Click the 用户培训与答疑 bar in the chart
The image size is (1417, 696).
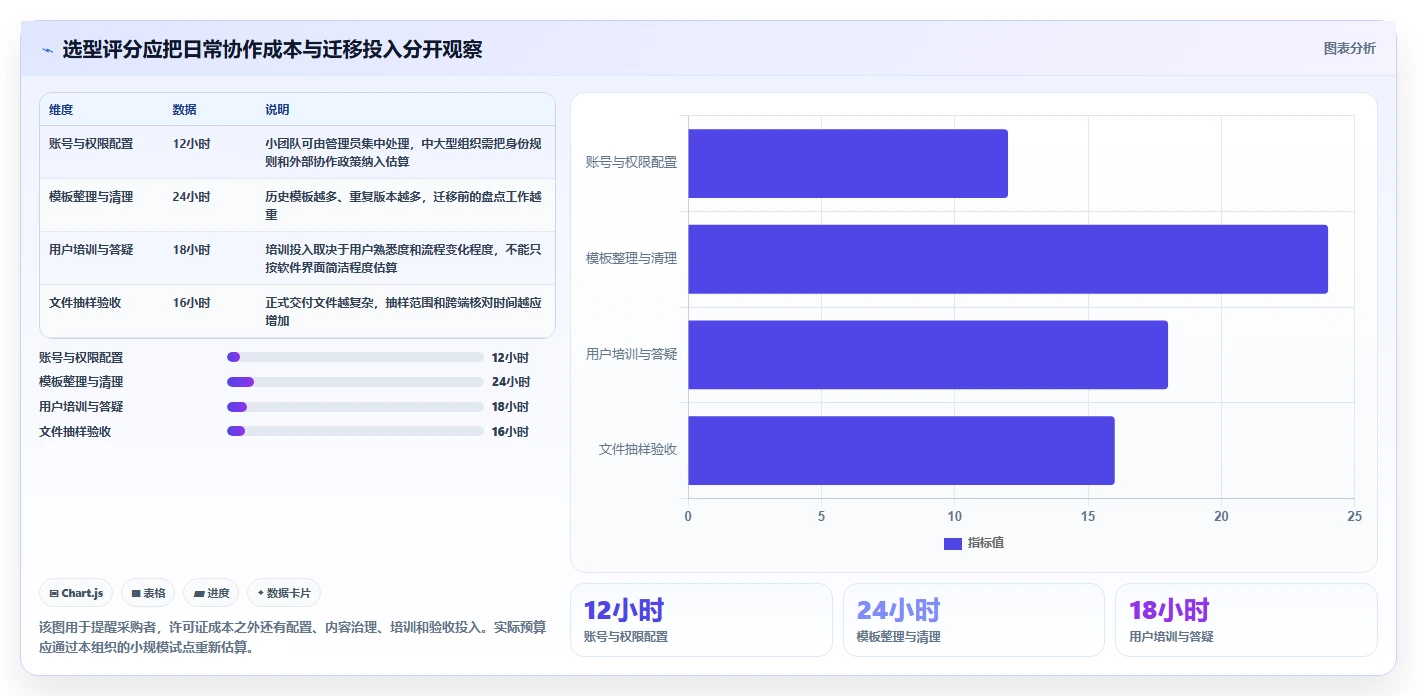click(928, 355)
